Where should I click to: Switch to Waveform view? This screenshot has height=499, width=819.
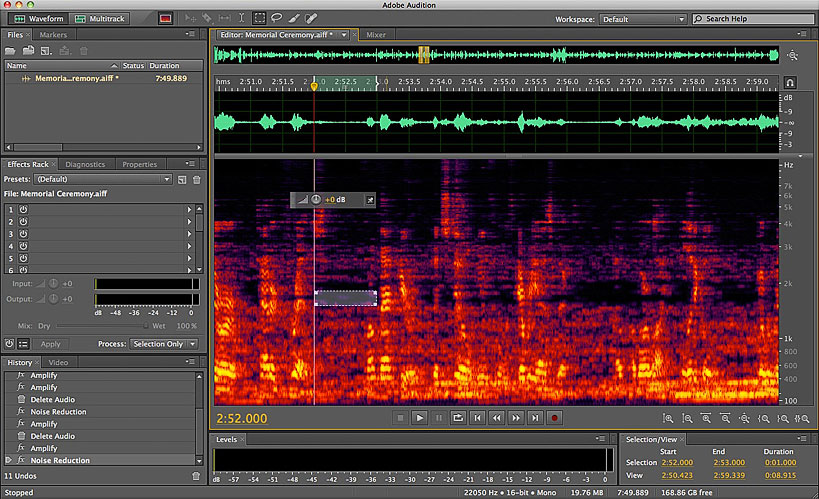39,19
